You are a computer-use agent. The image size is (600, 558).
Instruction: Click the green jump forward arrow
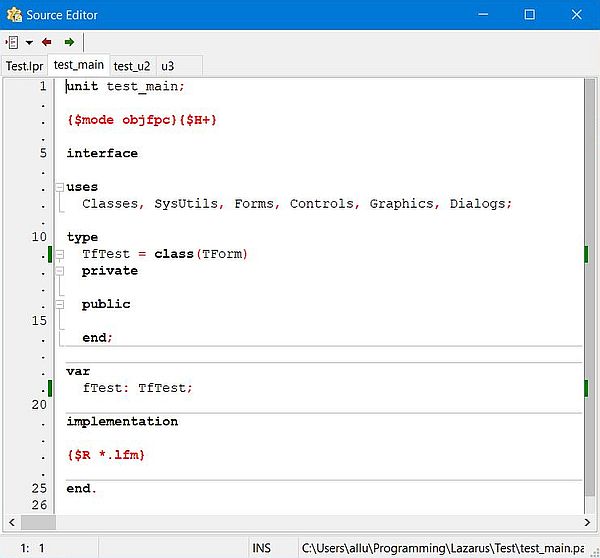[69, 42]
